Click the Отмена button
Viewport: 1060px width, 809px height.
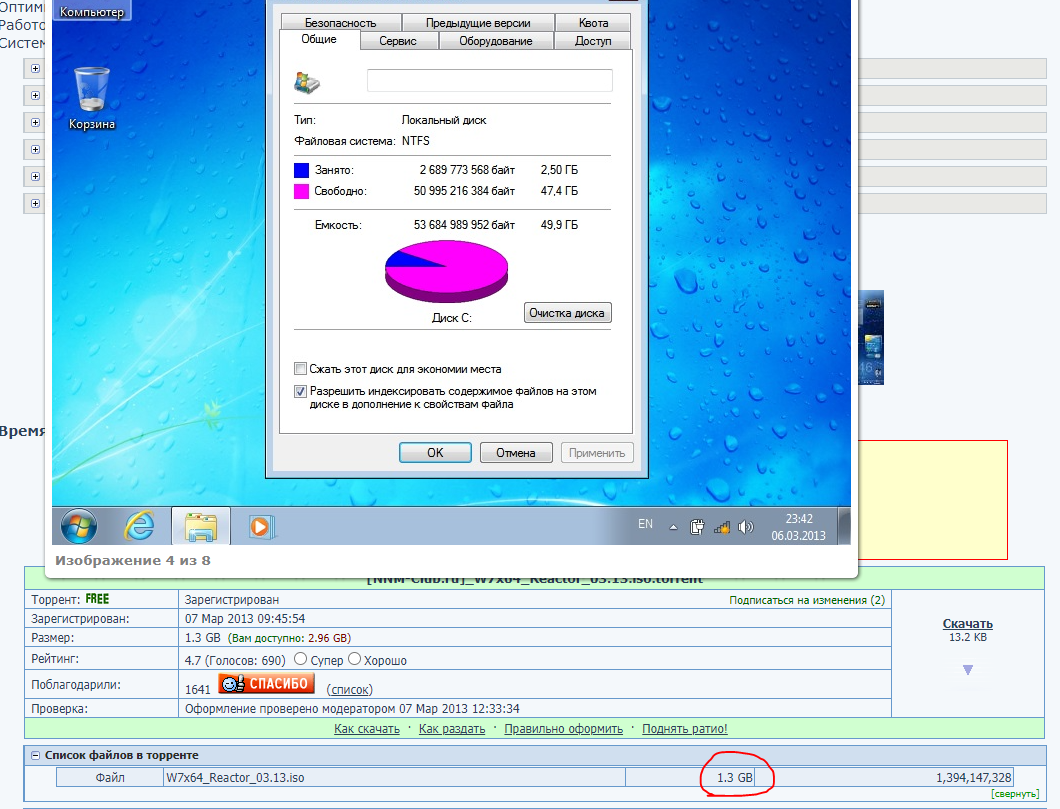[516, 452]
